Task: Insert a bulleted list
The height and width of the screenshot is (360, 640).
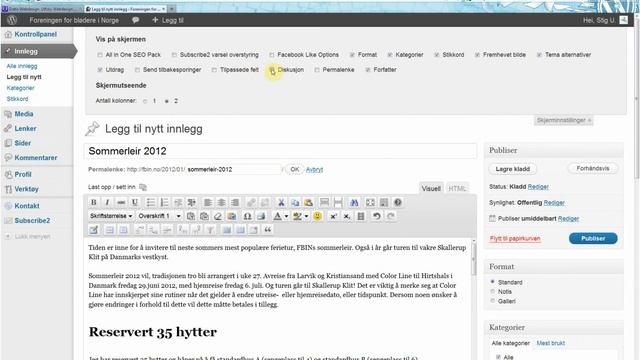Action: pyautogui.click(x=151, y=202)
